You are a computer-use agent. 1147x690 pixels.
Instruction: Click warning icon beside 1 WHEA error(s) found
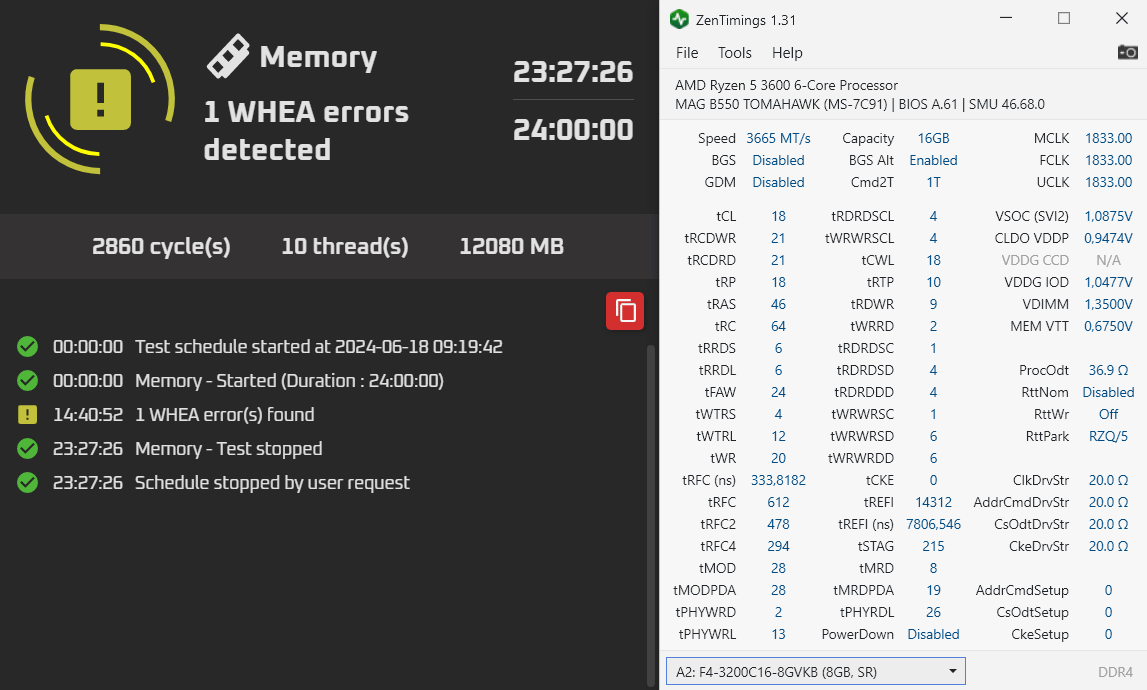click(28, 415)
